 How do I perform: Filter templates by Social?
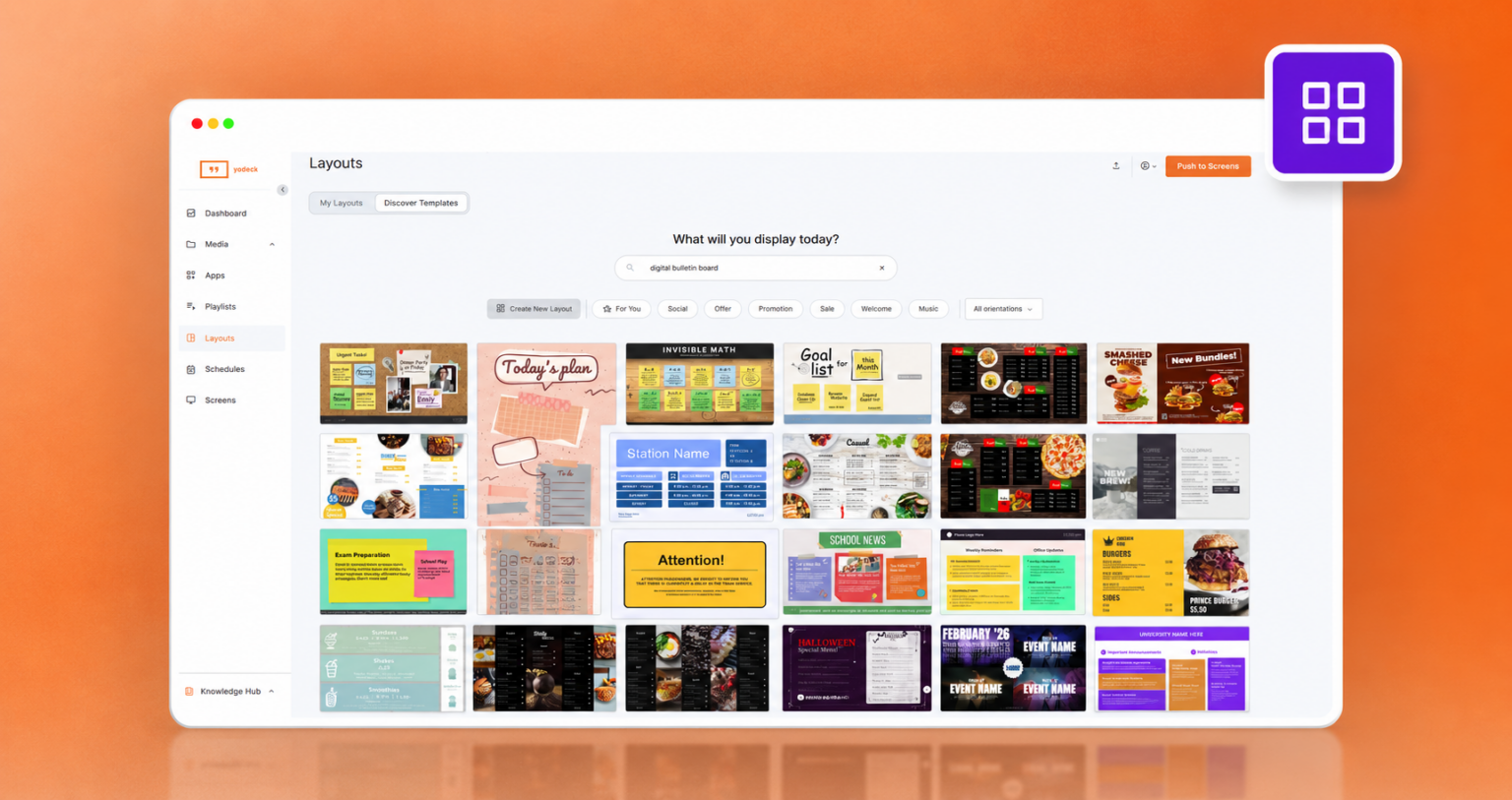click(677, 309)
